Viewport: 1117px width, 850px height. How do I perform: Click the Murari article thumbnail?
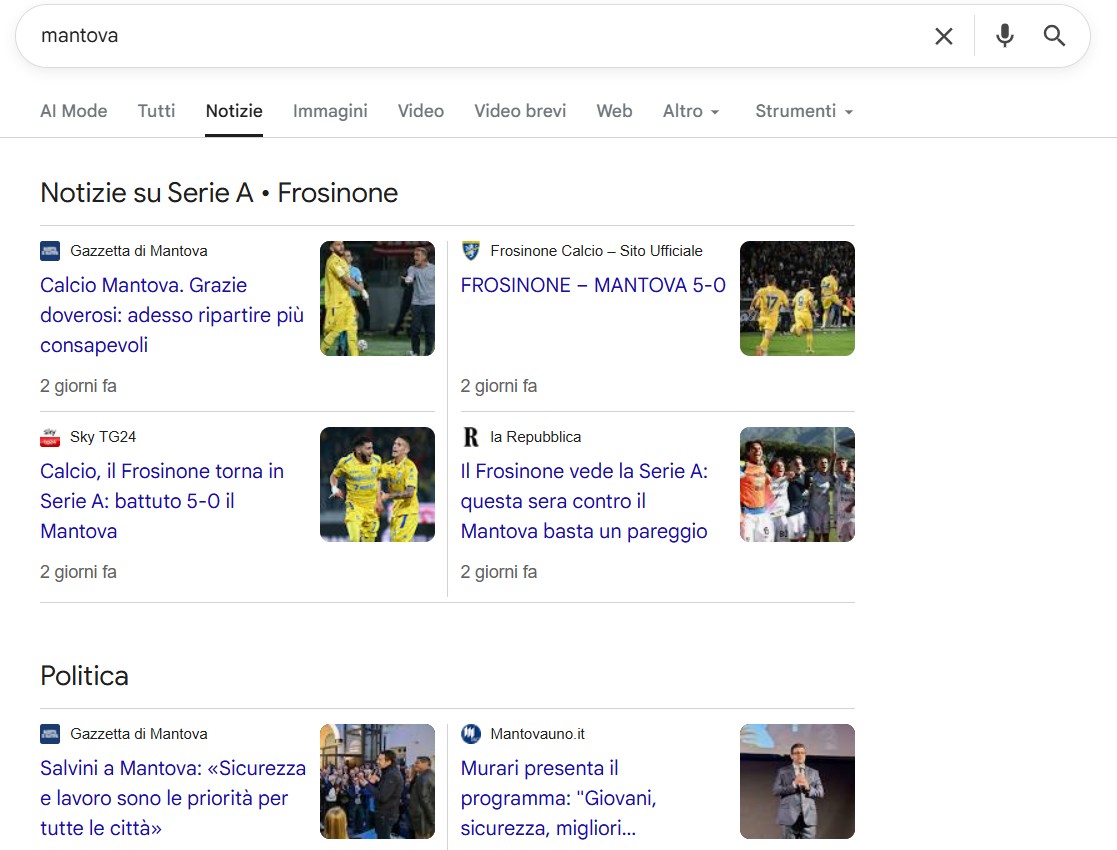[797, 782]
